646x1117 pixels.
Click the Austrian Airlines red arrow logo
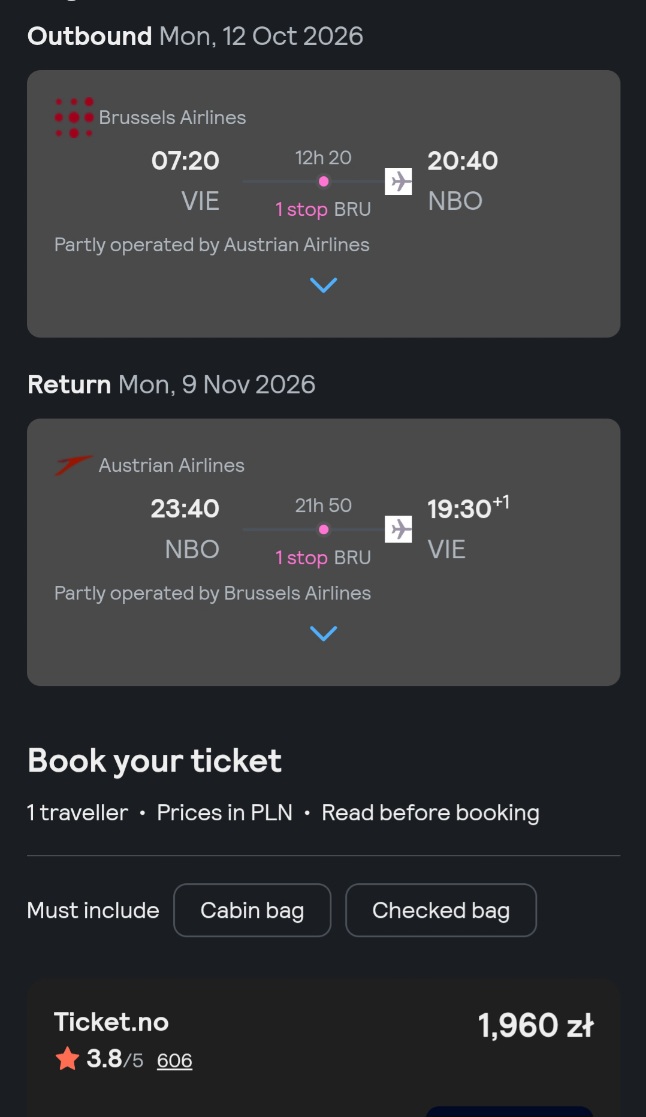(x=74, y=465)
